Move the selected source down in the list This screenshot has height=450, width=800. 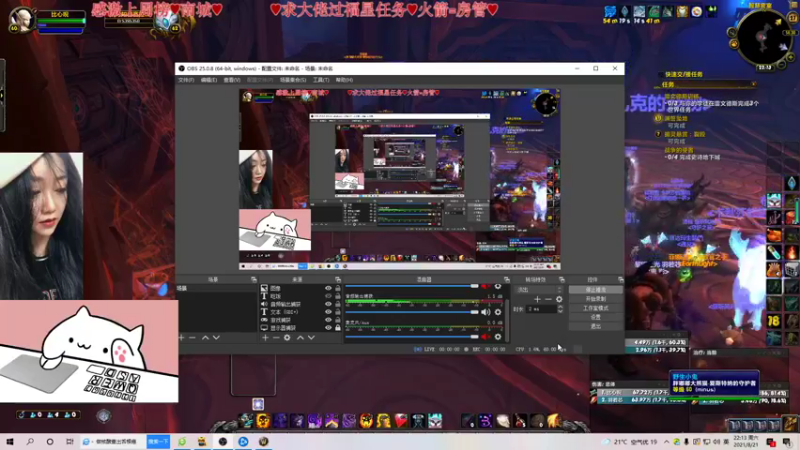tap(311, 338)
